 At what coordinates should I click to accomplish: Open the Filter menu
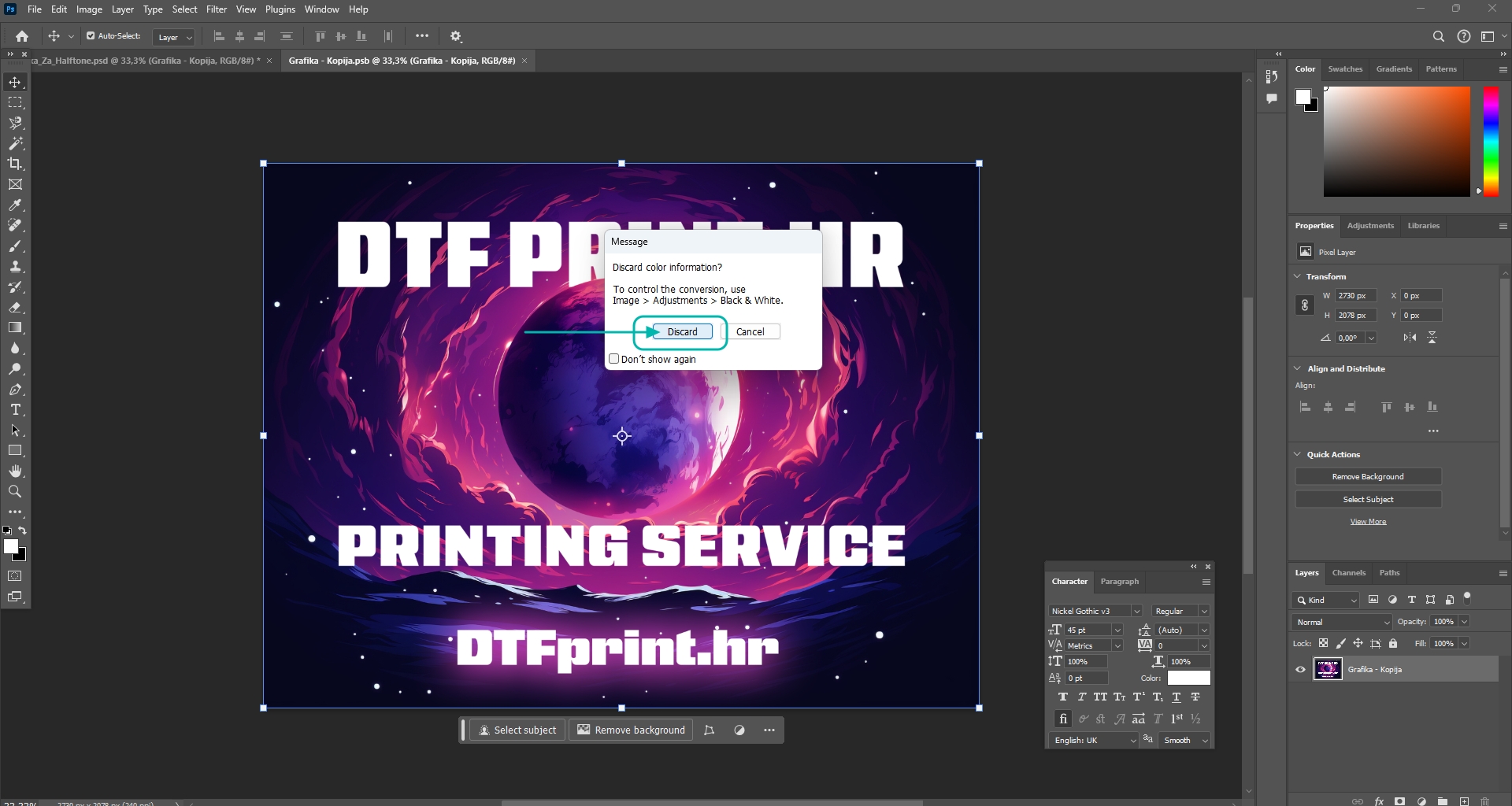pyautogui.click(x=217, y=9)
